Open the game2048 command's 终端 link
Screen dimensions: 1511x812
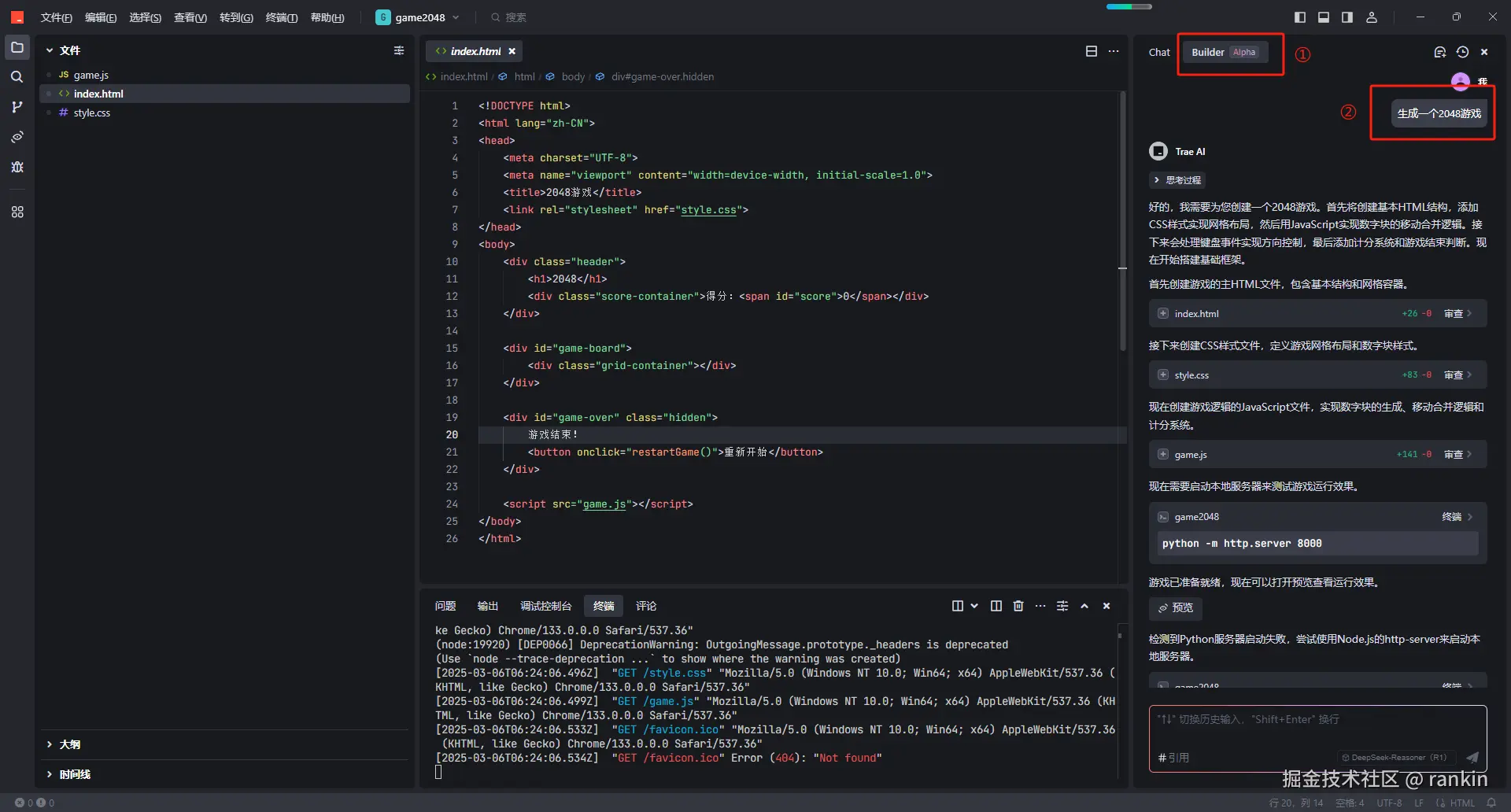pos(1457,517)
